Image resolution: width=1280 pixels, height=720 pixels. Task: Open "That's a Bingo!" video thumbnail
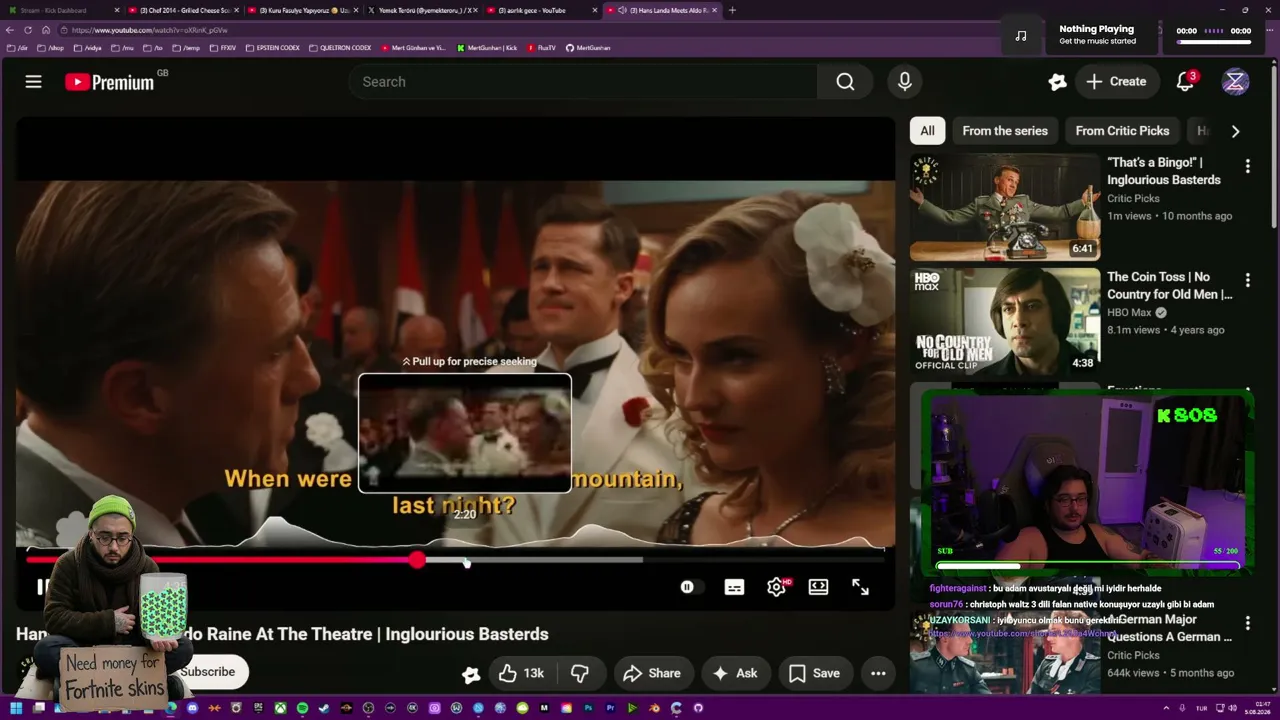click(x=1005, y=208)
